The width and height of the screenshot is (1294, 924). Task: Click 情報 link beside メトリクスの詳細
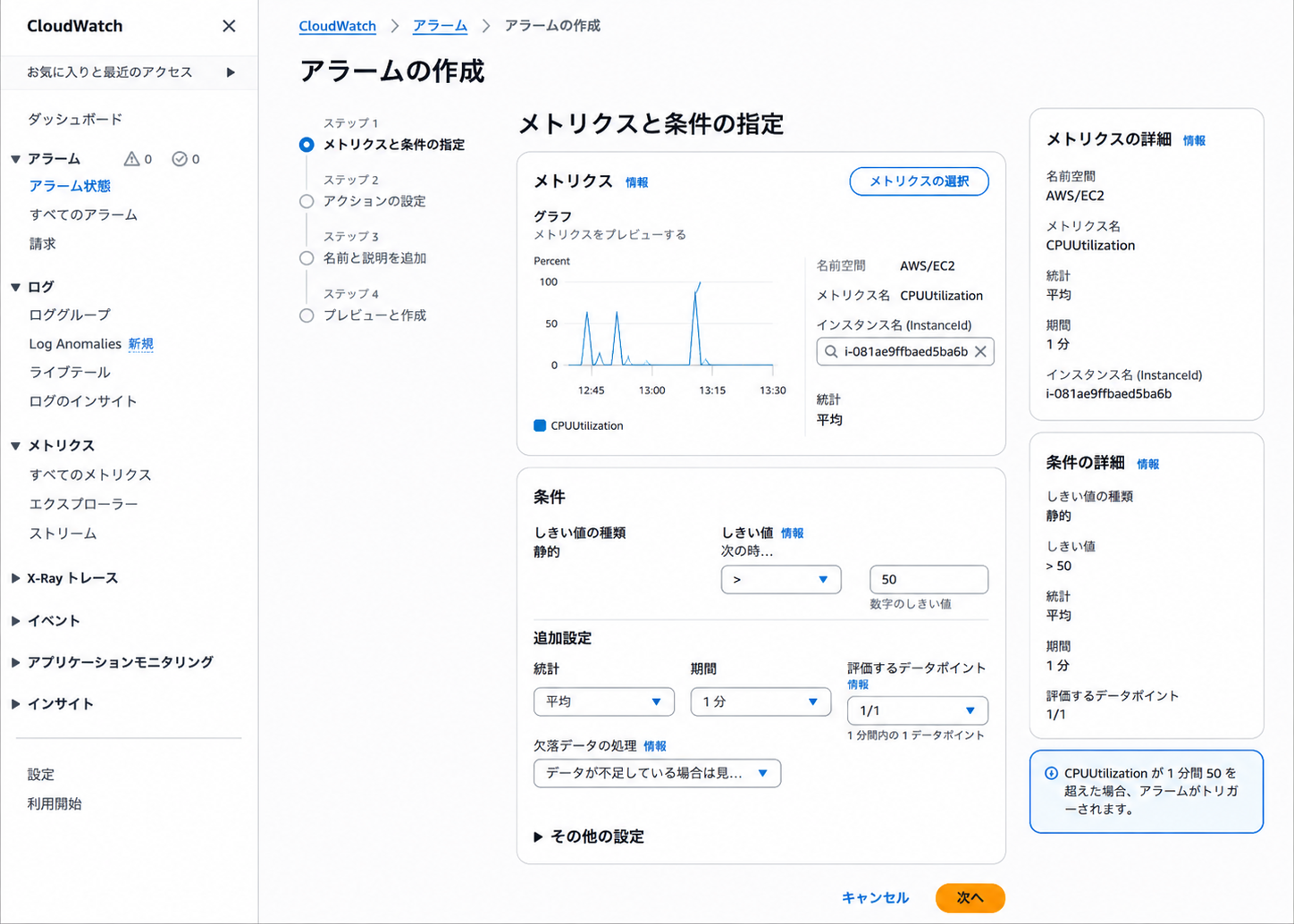click(x=1195, y=140)
